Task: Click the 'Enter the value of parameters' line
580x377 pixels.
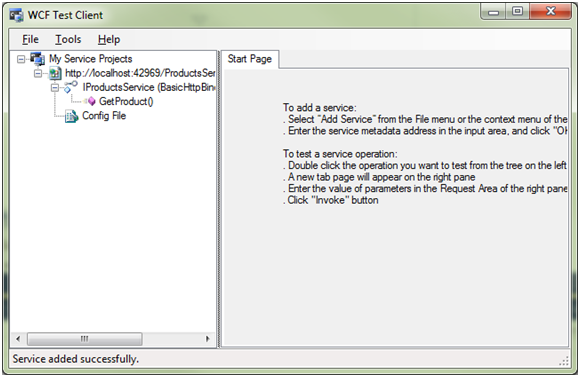Action: pyautogui.click(x=425, y=189)
